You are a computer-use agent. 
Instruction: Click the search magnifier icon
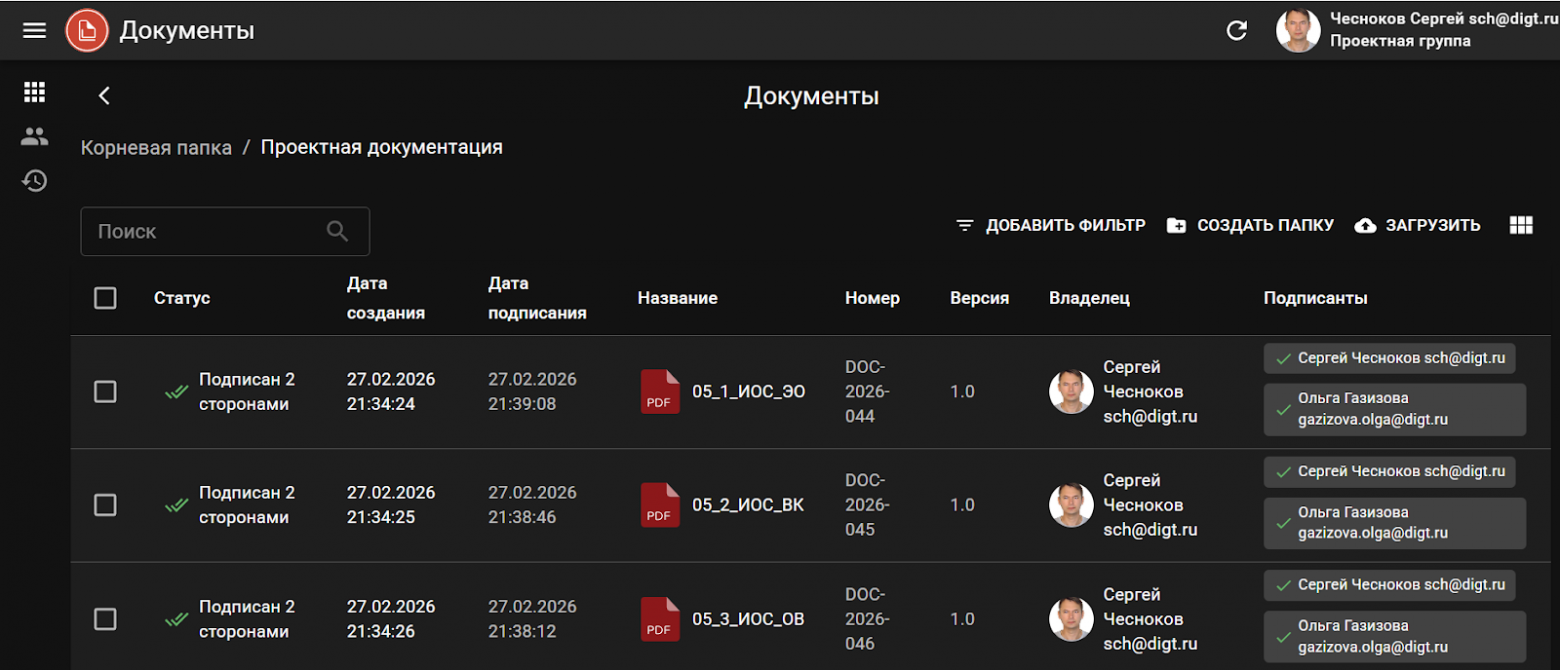(338, 232)
